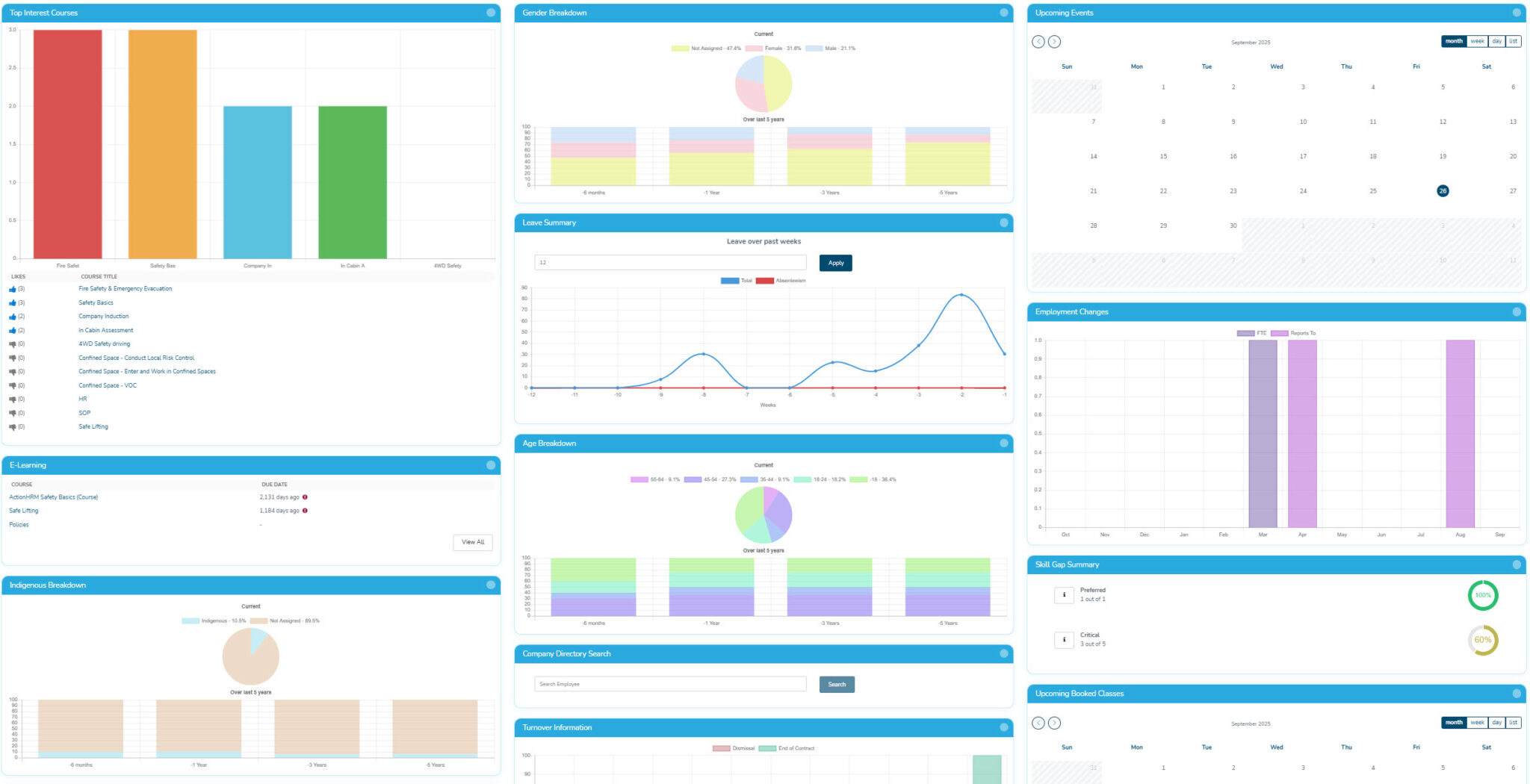This screenshot has width=1530, height=784.
Task: Toggle the Gender Breakdown panel header circle
Action: [x=1004, y=13]
